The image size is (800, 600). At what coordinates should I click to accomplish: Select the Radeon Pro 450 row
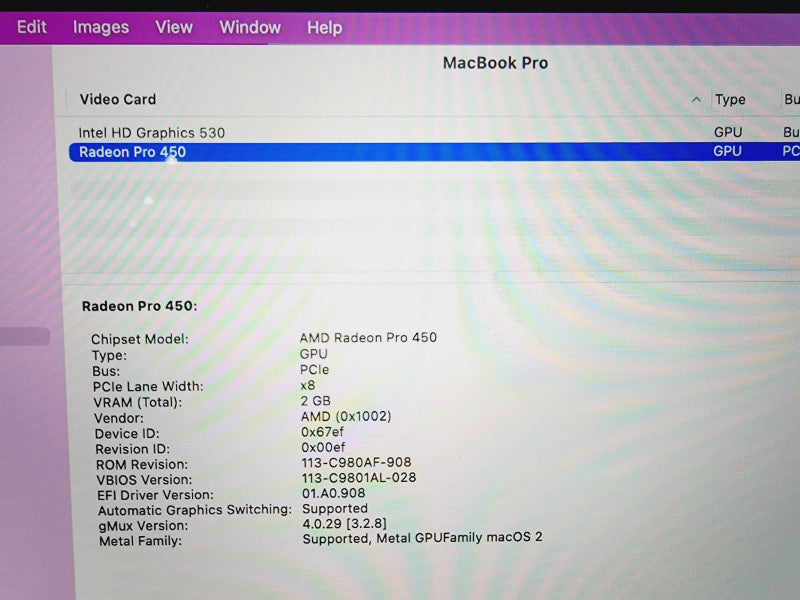point(434,152)
